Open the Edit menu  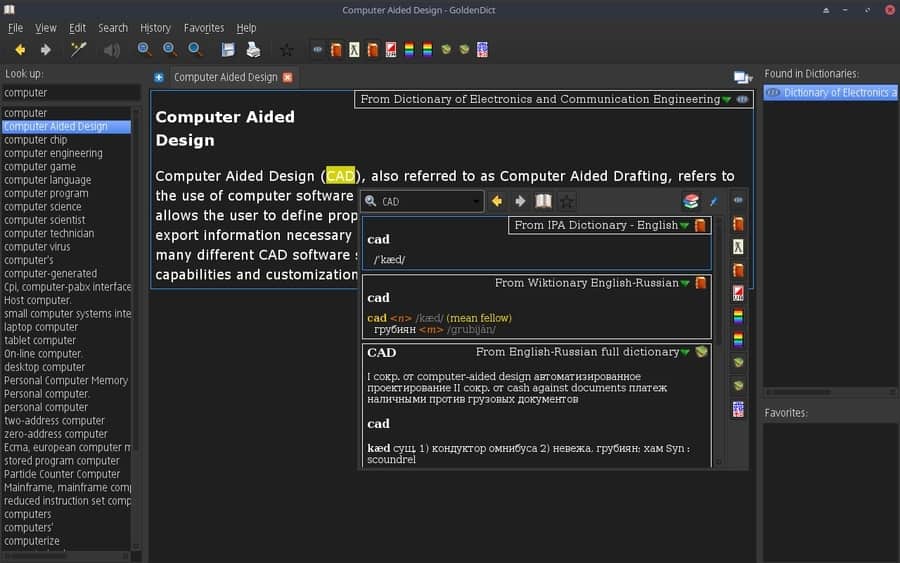coord(77,28)
